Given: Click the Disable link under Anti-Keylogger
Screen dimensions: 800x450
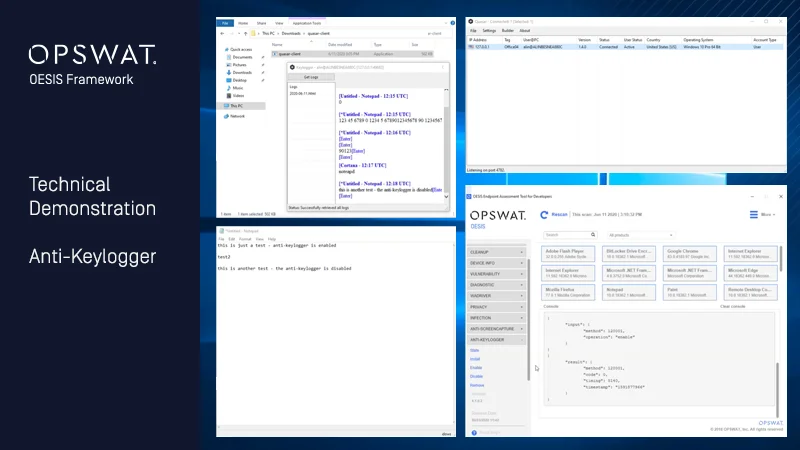Looking at the screenshot, I should click(476, 376).
